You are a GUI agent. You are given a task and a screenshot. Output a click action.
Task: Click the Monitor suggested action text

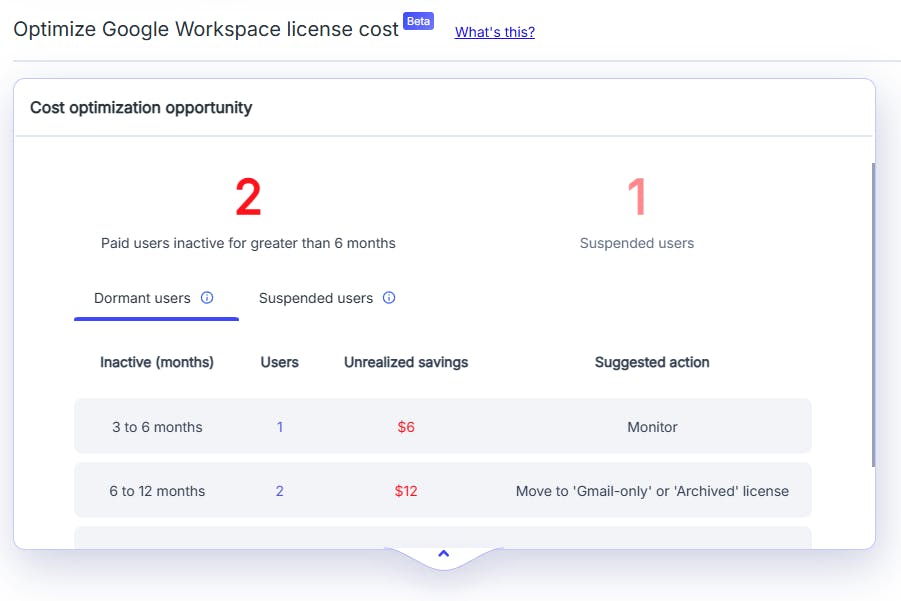click(x=652, y=427)
